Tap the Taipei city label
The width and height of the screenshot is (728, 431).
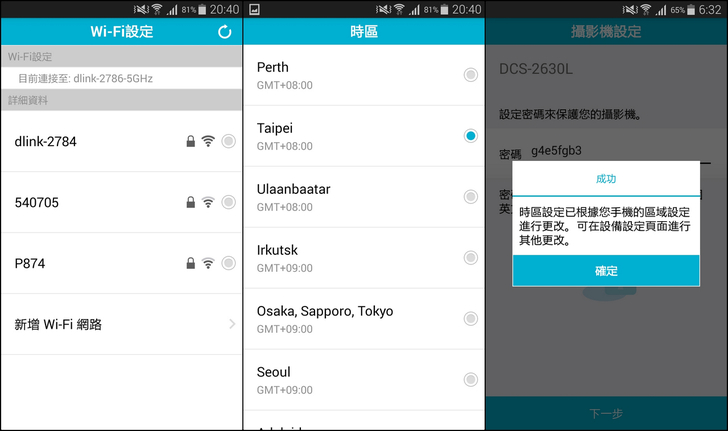(x=275, y=128)
